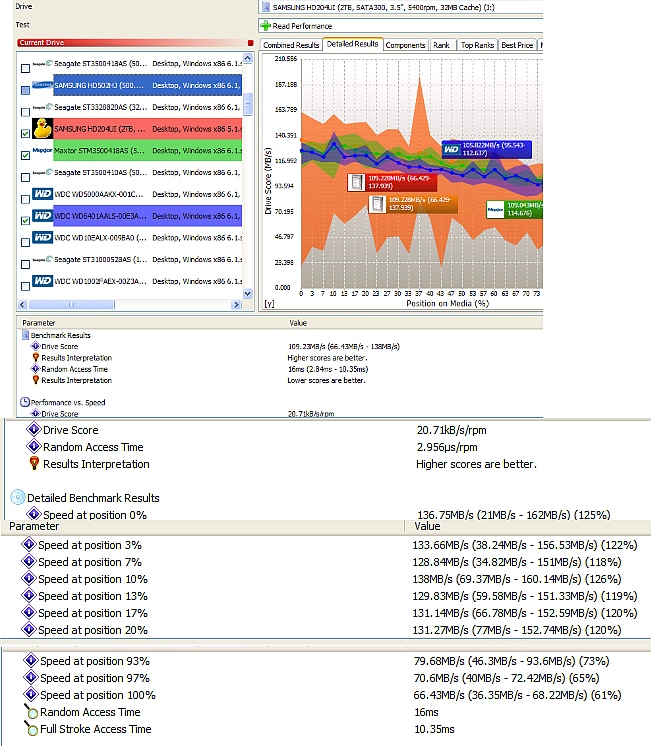The height and width of the screenshot is (746, 651).
Task: Select Speed at position 13% row
Action: pos(326,596)
